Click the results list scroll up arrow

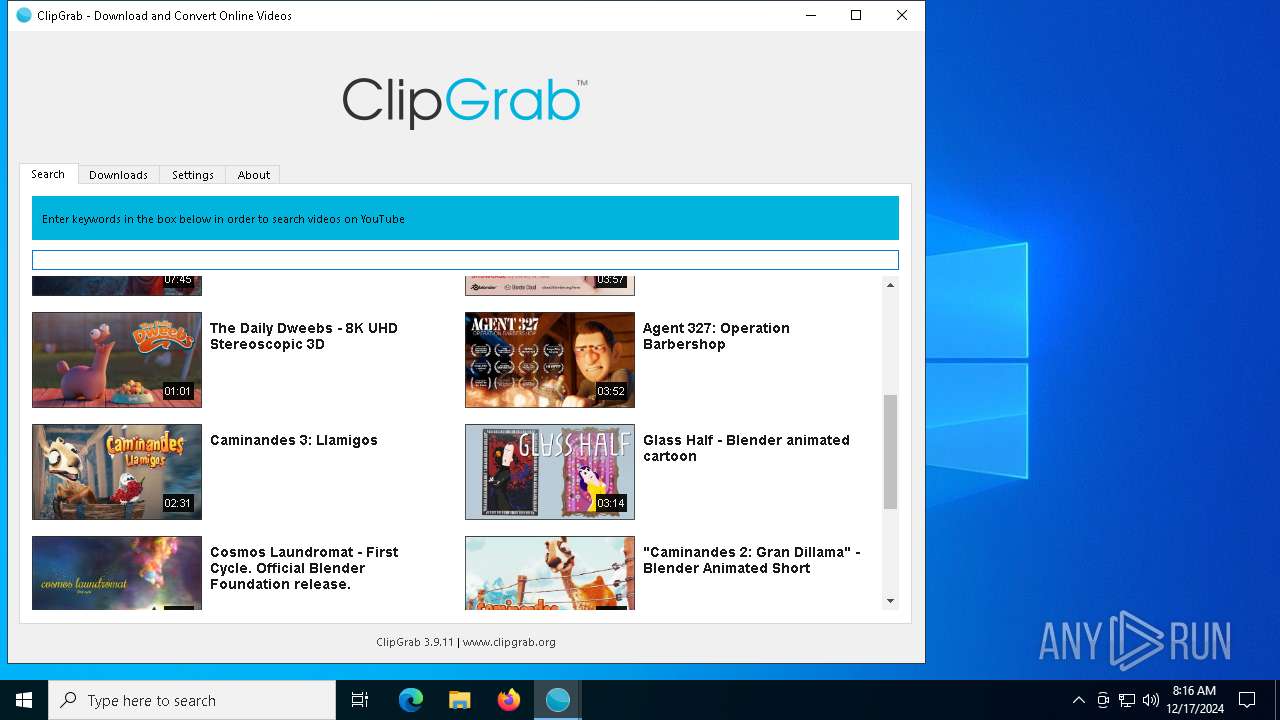pos(890,285)
